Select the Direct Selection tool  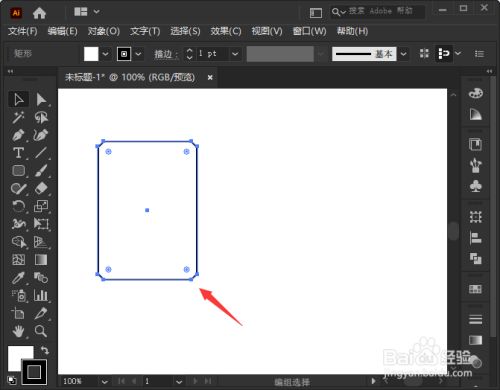[x=41, y=99]
